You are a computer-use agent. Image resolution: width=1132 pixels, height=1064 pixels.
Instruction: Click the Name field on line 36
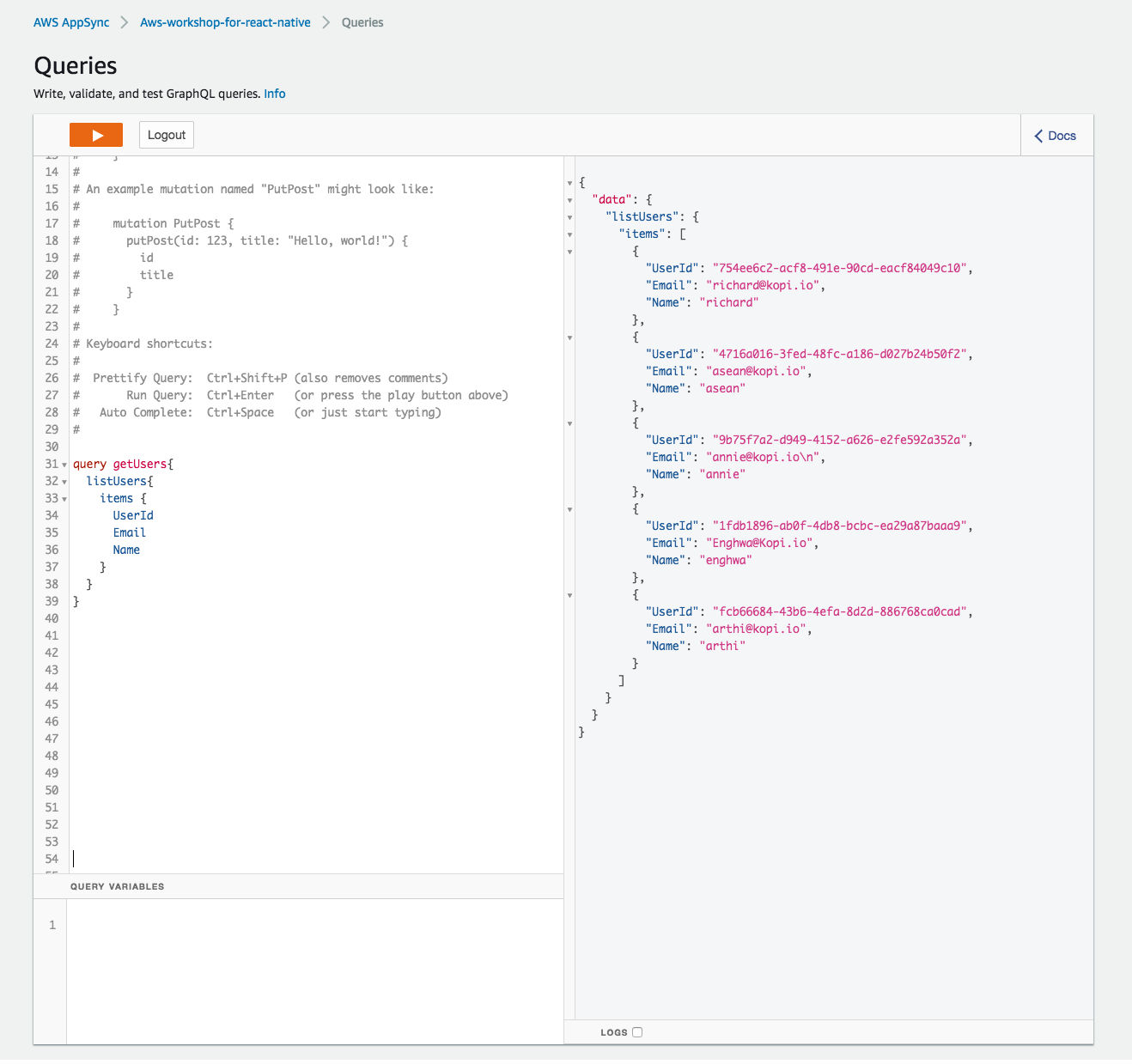(x=126, y=550)
